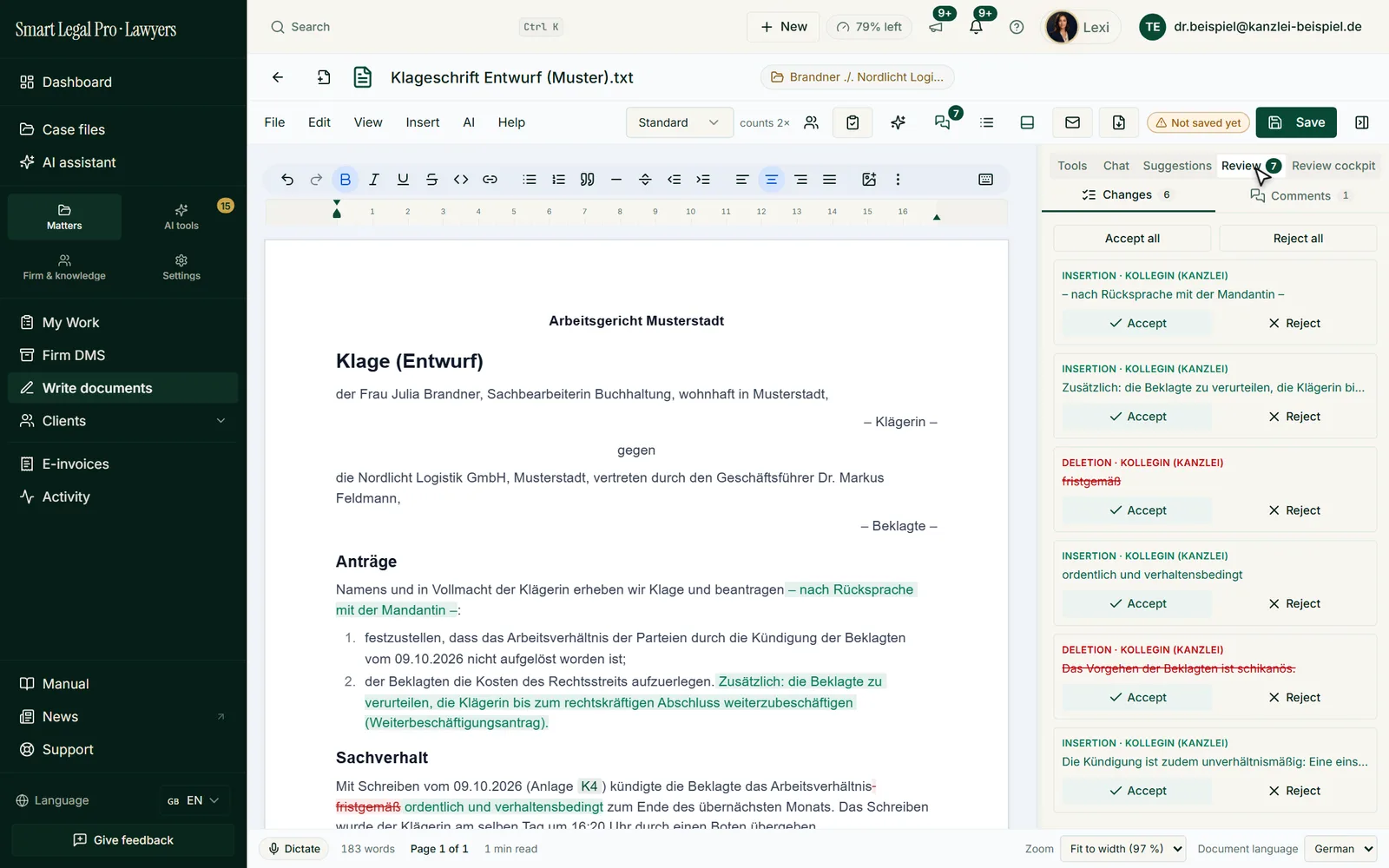1389x868 pixels.
Task: Click the AI sparkle icon in menu bar
Action: tap(899, 122)
